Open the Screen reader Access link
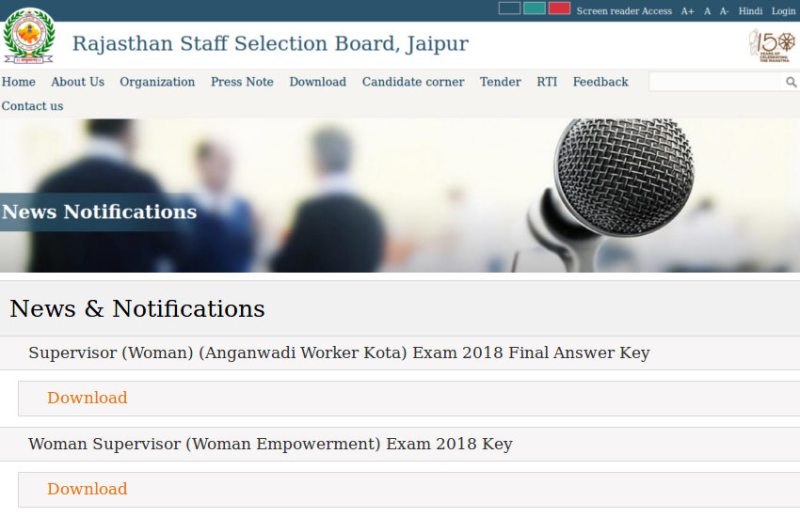 624,11
